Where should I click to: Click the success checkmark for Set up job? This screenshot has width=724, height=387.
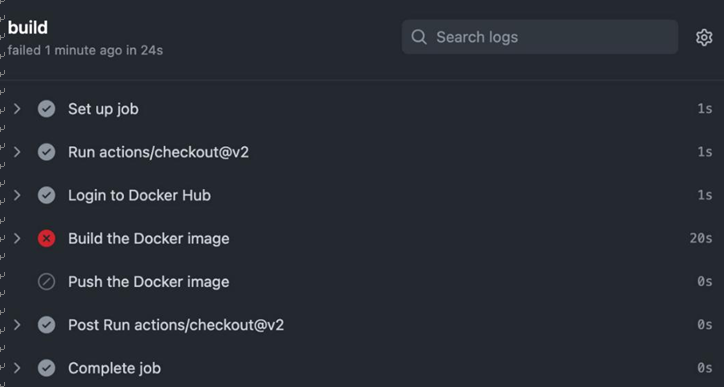pos(46,109)
